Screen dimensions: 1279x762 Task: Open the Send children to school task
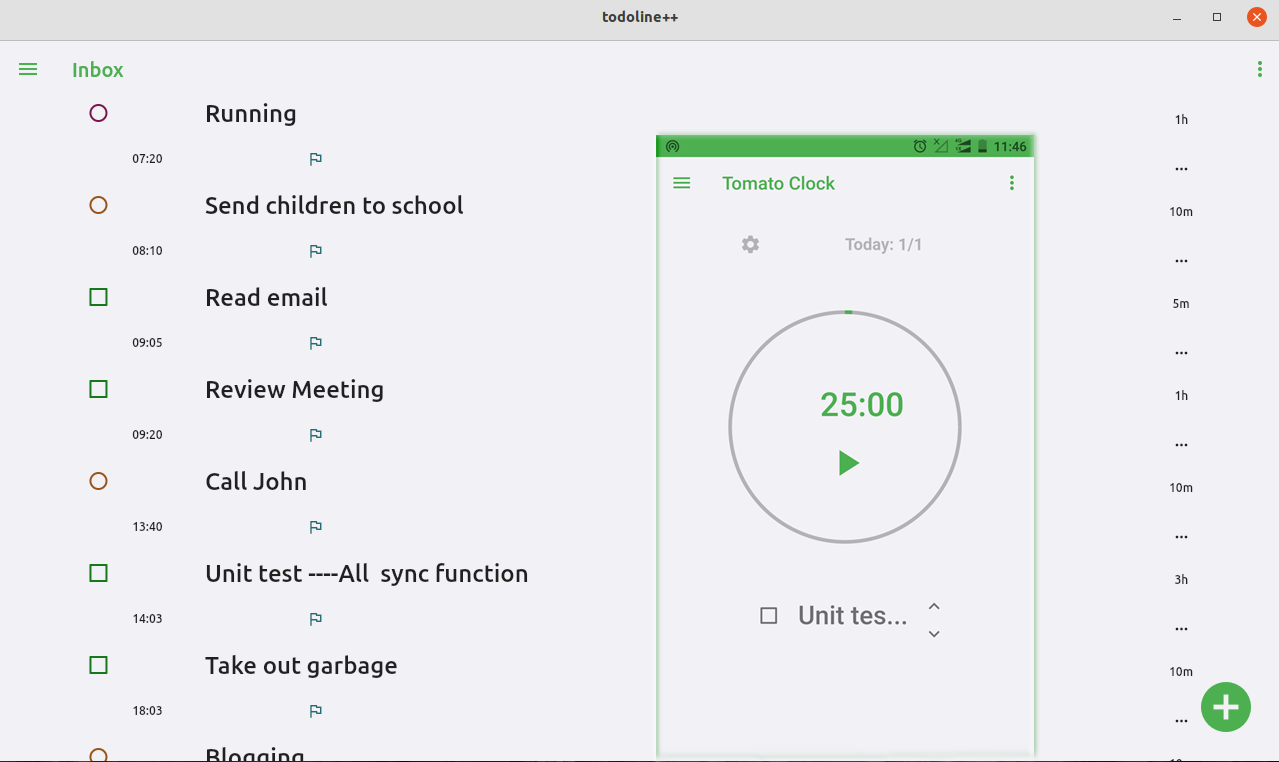[334, 205]
